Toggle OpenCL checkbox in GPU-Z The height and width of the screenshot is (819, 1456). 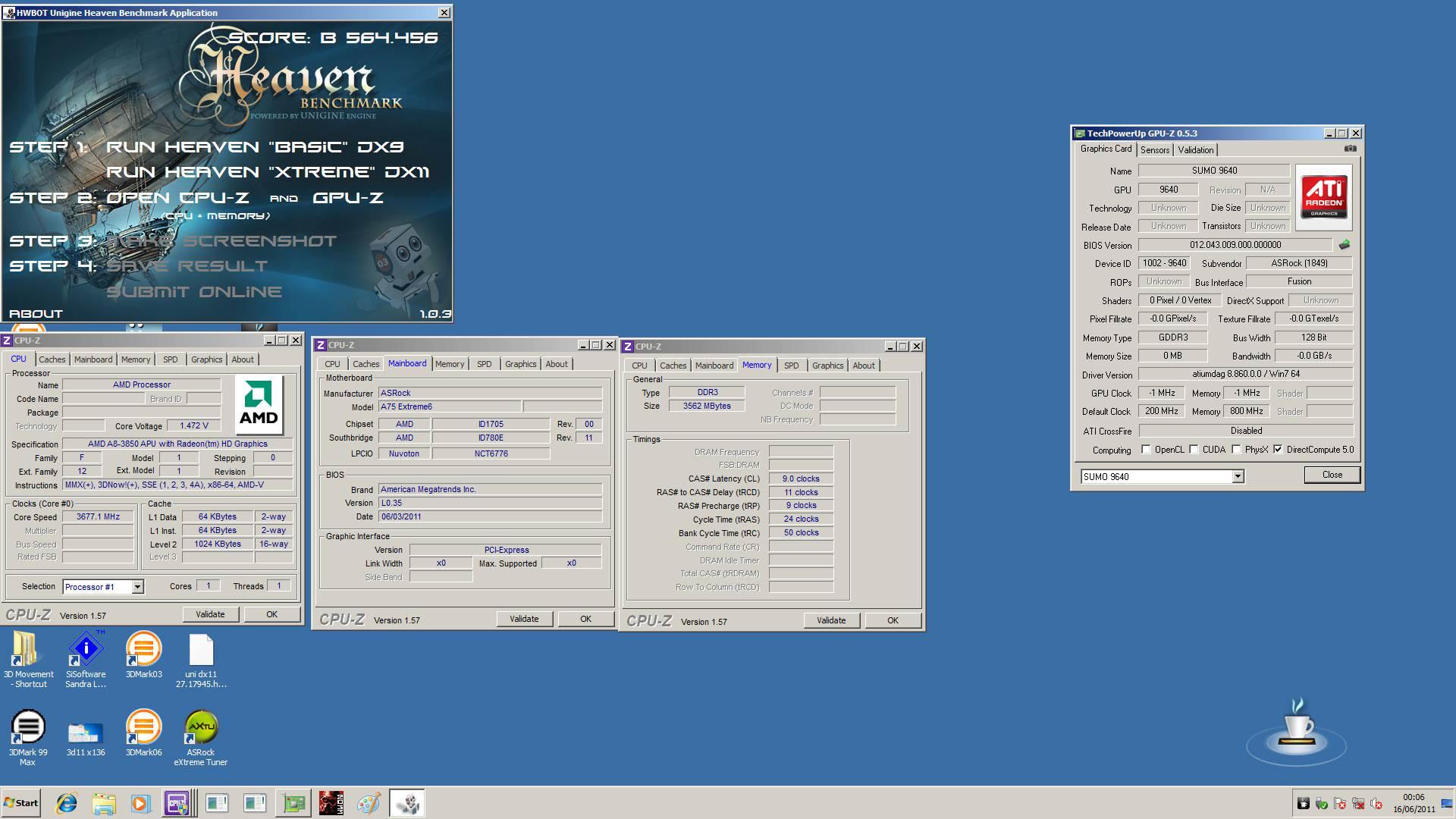pos(1146,450)
